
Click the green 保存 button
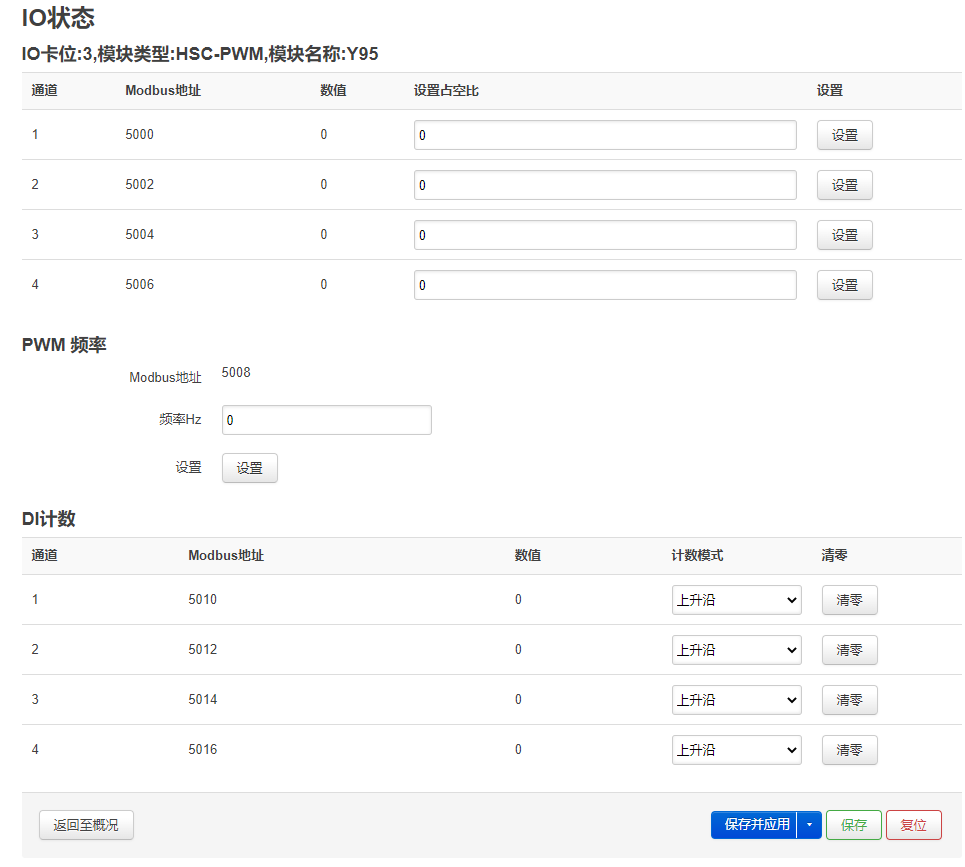tap(854, 825)
